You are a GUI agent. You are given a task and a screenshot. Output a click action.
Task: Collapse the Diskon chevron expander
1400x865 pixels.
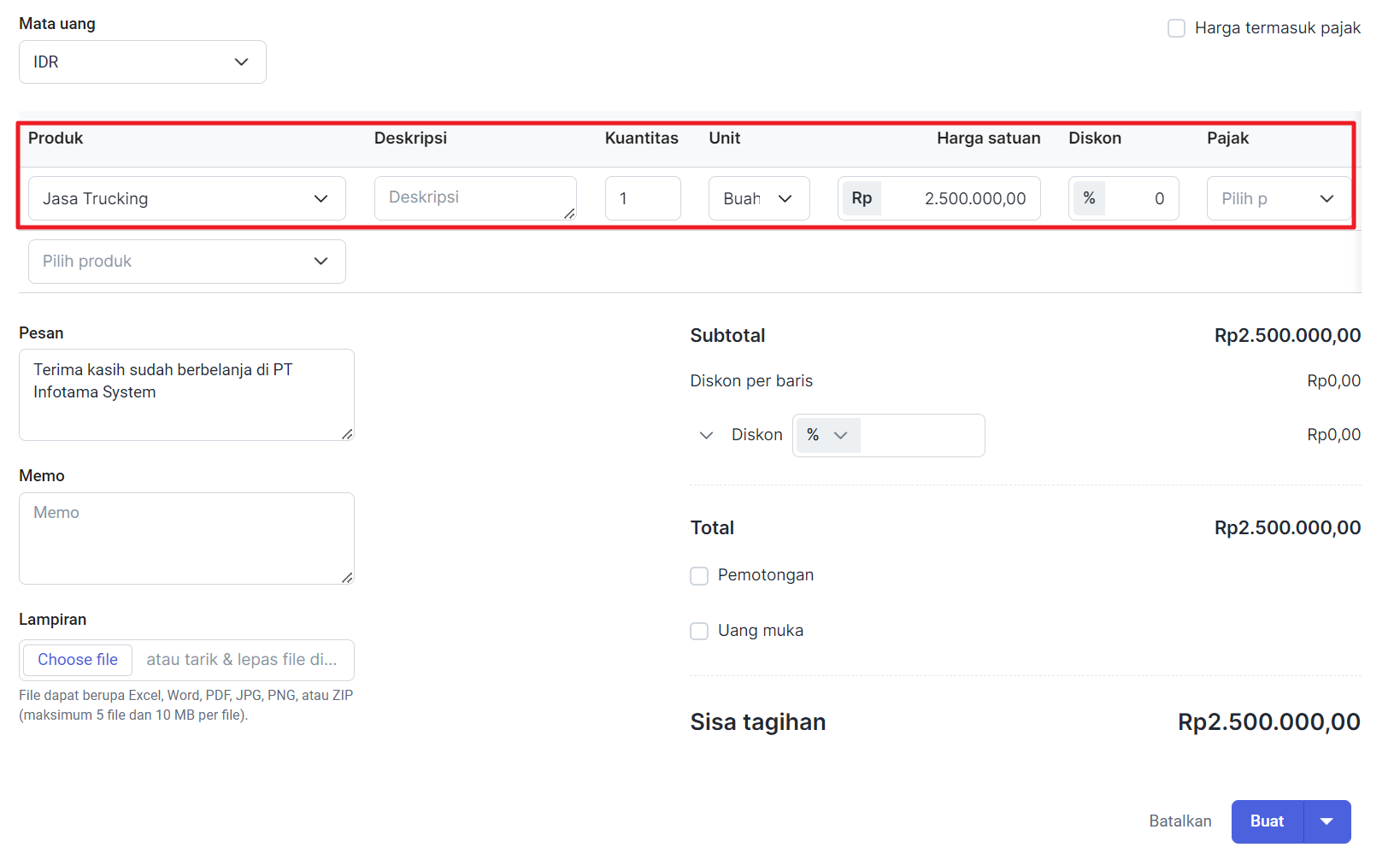(x=706, y=436)
